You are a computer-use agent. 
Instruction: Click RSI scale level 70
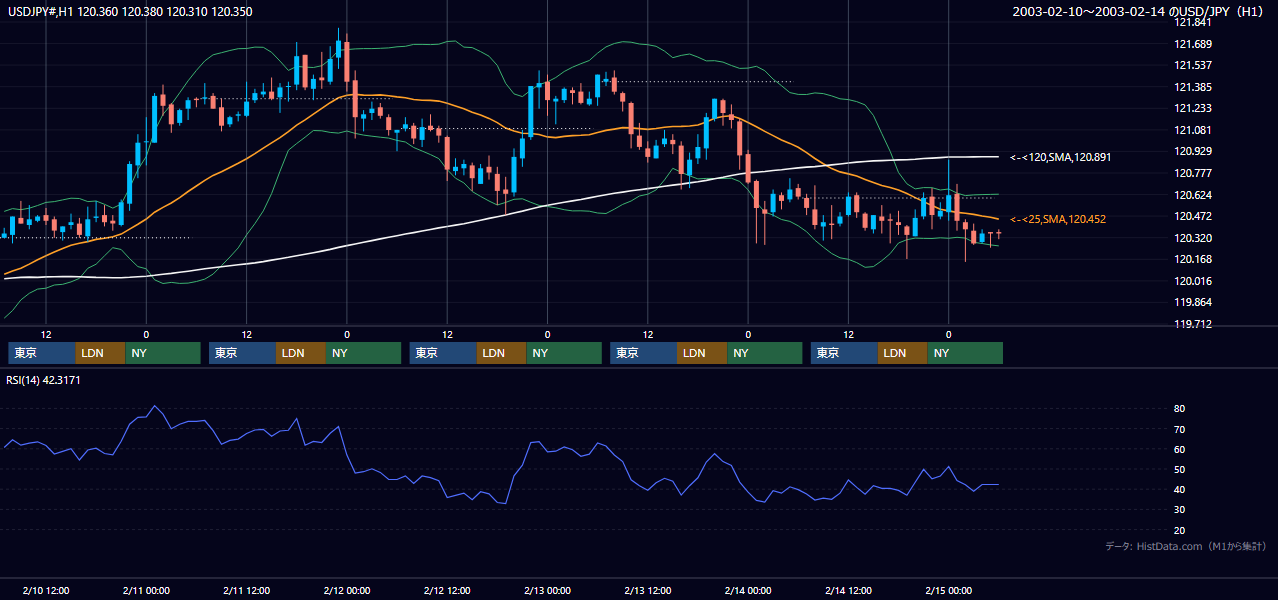1180,429
